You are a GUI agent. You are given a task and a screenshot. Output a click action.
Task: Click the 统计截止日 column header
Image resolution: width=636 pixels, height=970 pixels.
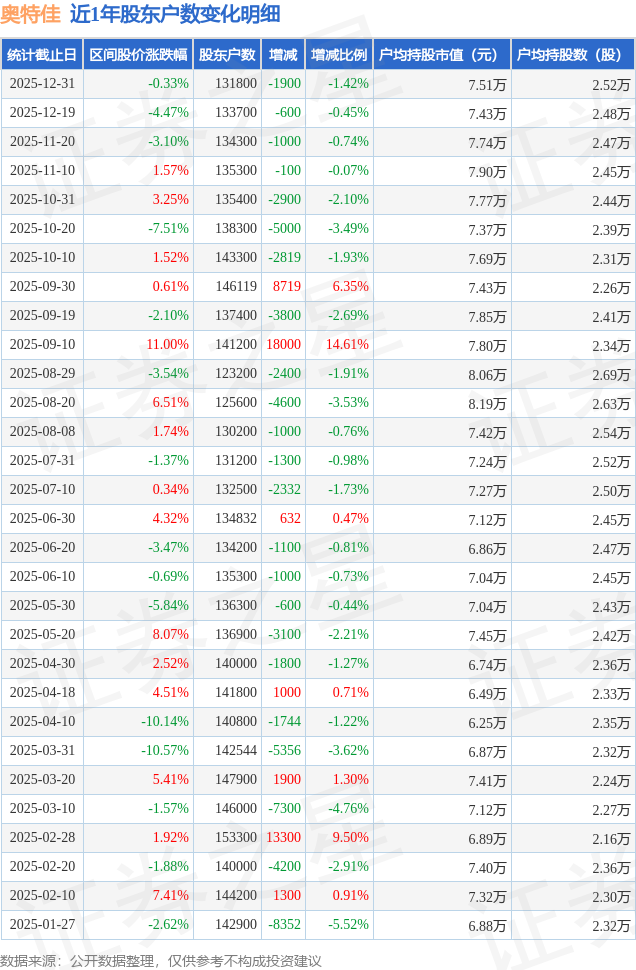pyautogui.click(x=42, y=55)
